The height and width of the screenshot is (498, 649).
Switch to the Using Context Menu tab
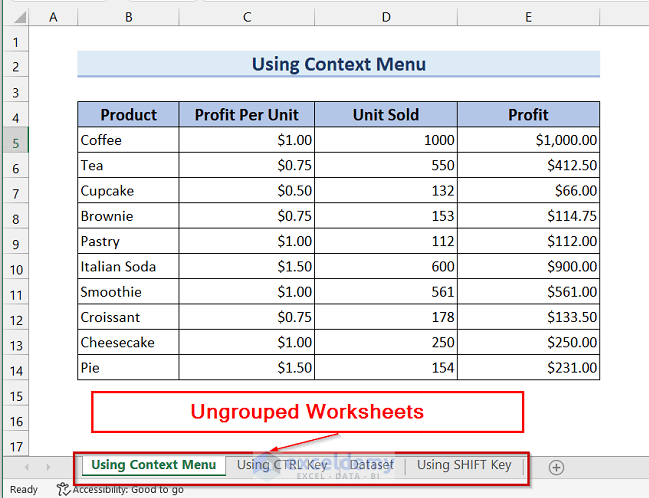tap(153, 465)
